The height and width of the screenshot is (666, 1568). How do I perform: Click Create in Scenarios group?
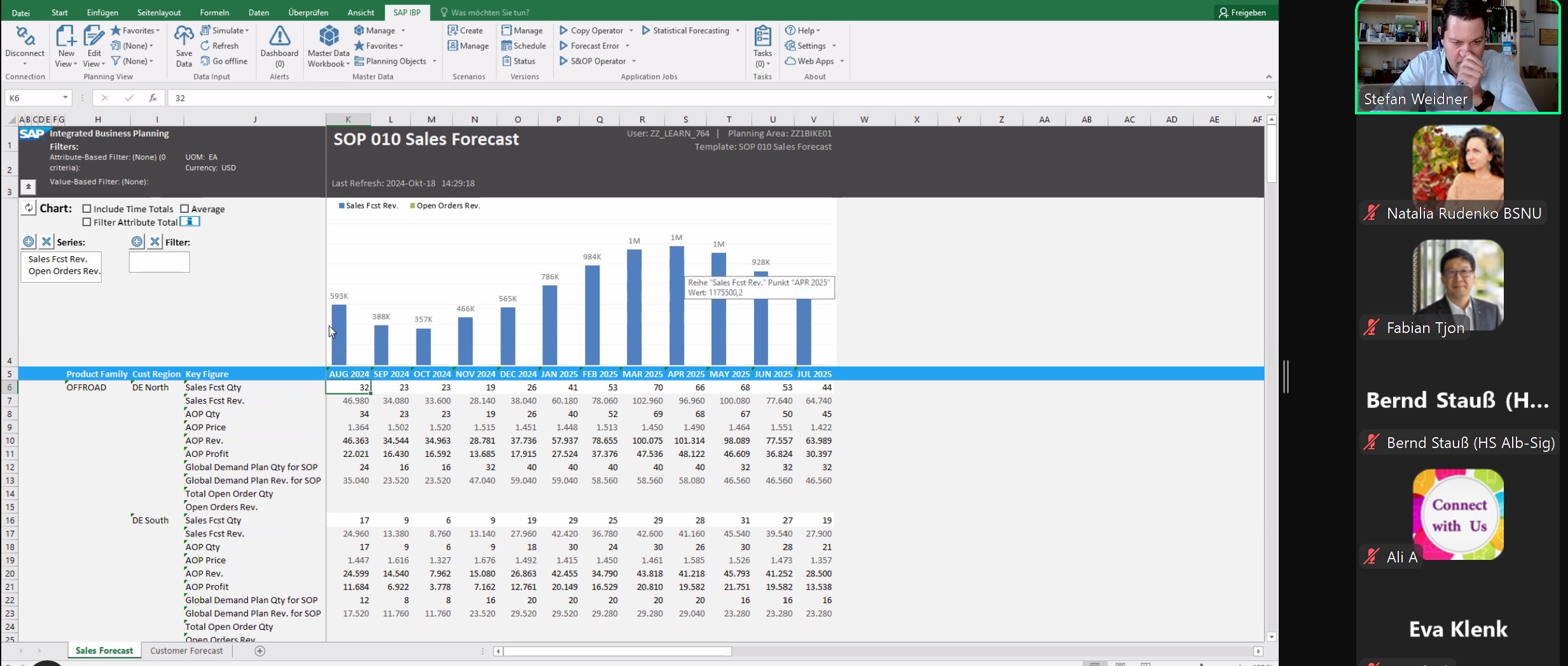point(465,31)
